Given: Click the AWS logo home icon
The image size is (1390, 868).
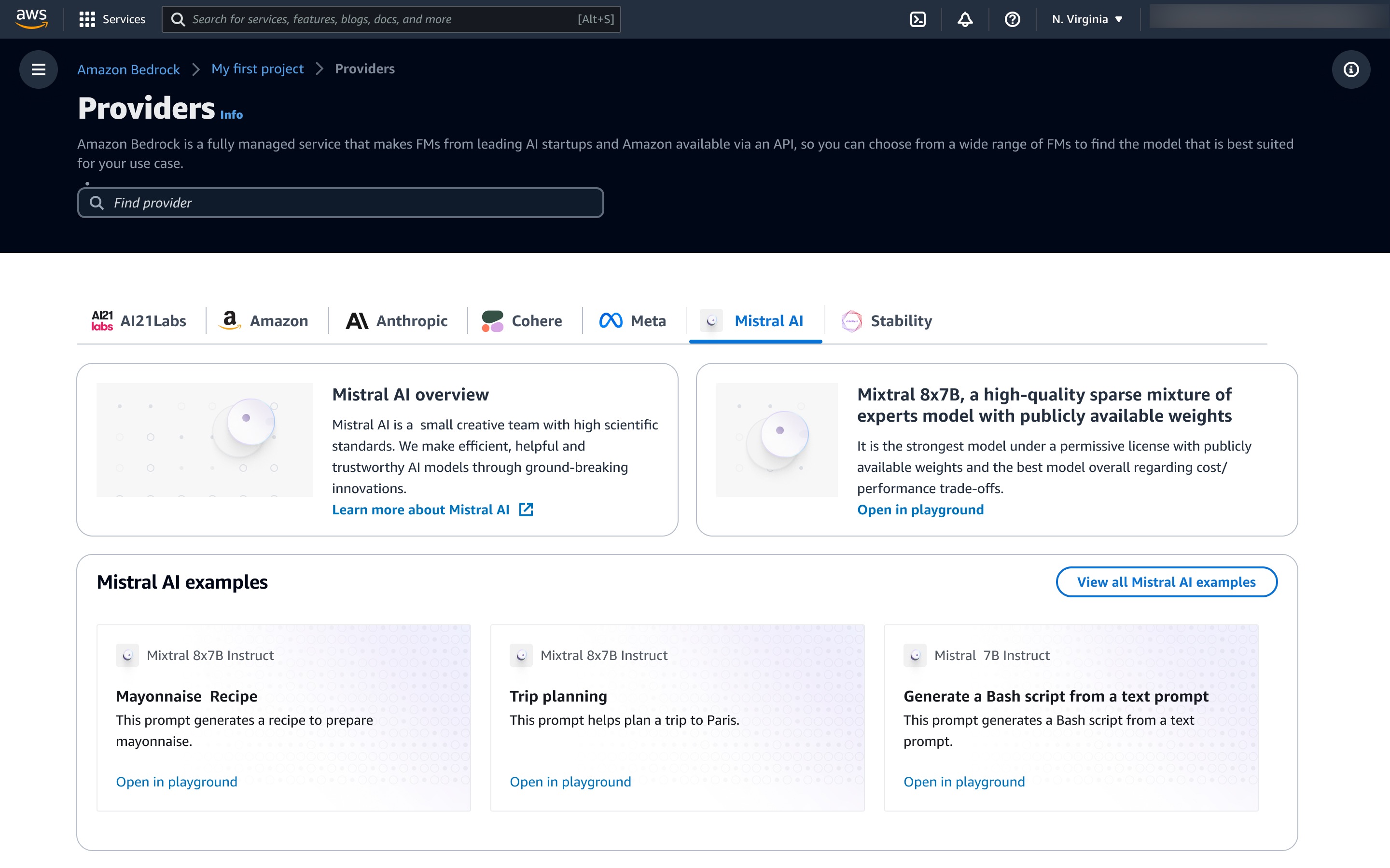Looking at the screenshot, I should 31,19.
